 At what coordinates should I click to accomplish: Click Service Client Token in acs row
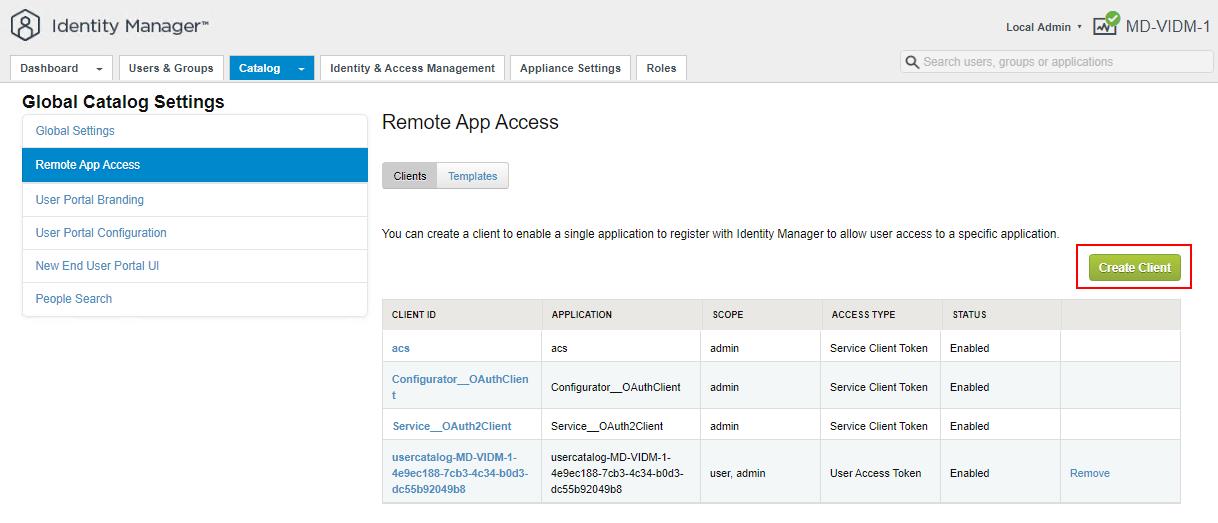pos(879,348)
